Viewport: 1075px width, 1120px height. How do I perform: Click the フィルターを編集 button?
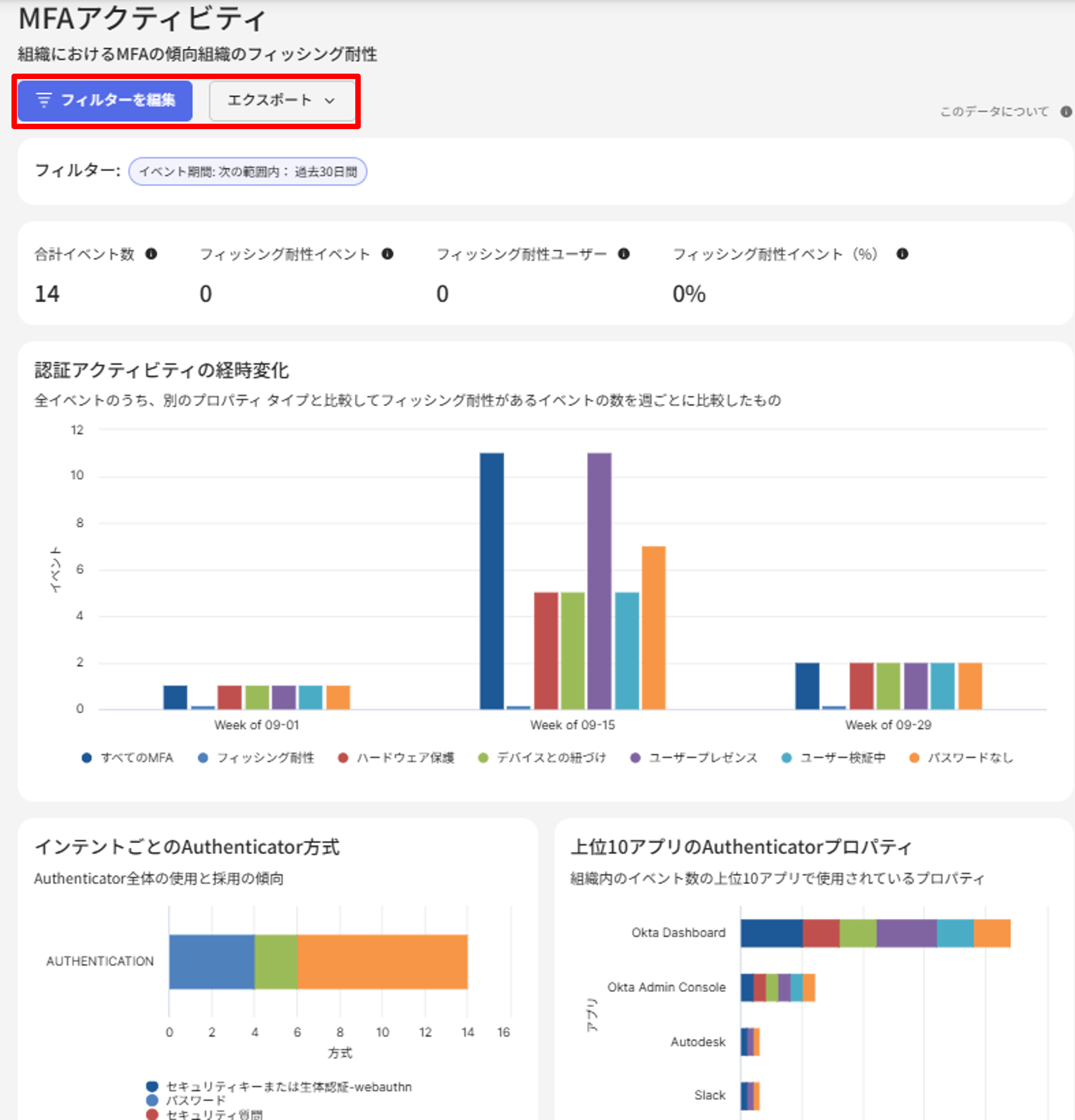point(106,101)
